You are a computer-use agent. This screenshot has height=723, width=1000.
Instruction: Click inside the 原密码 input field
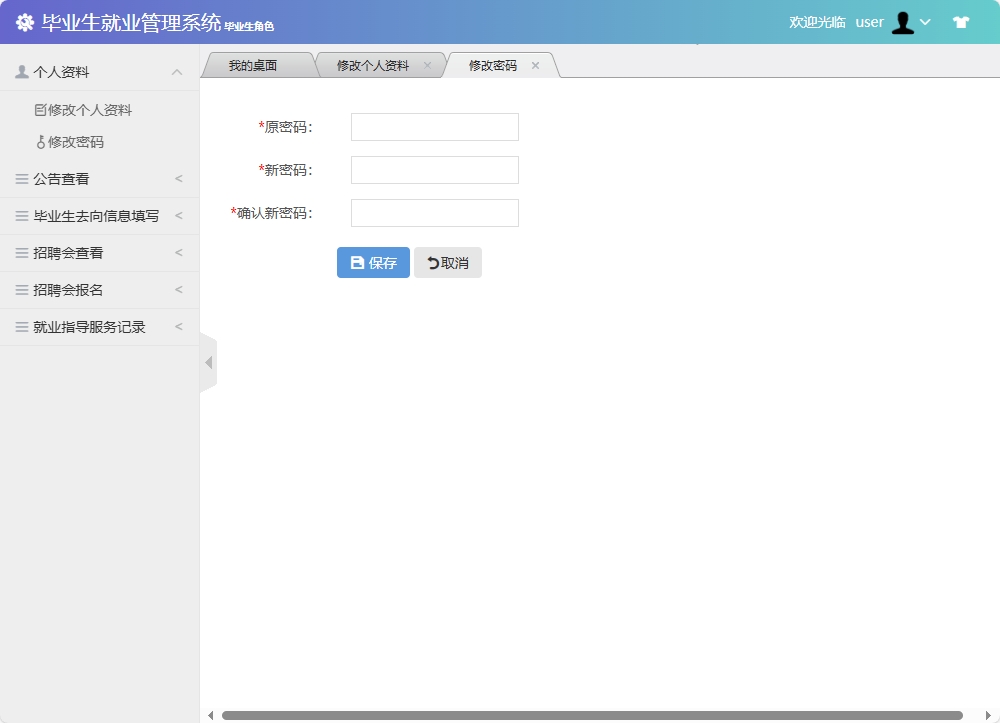point(434,126)
